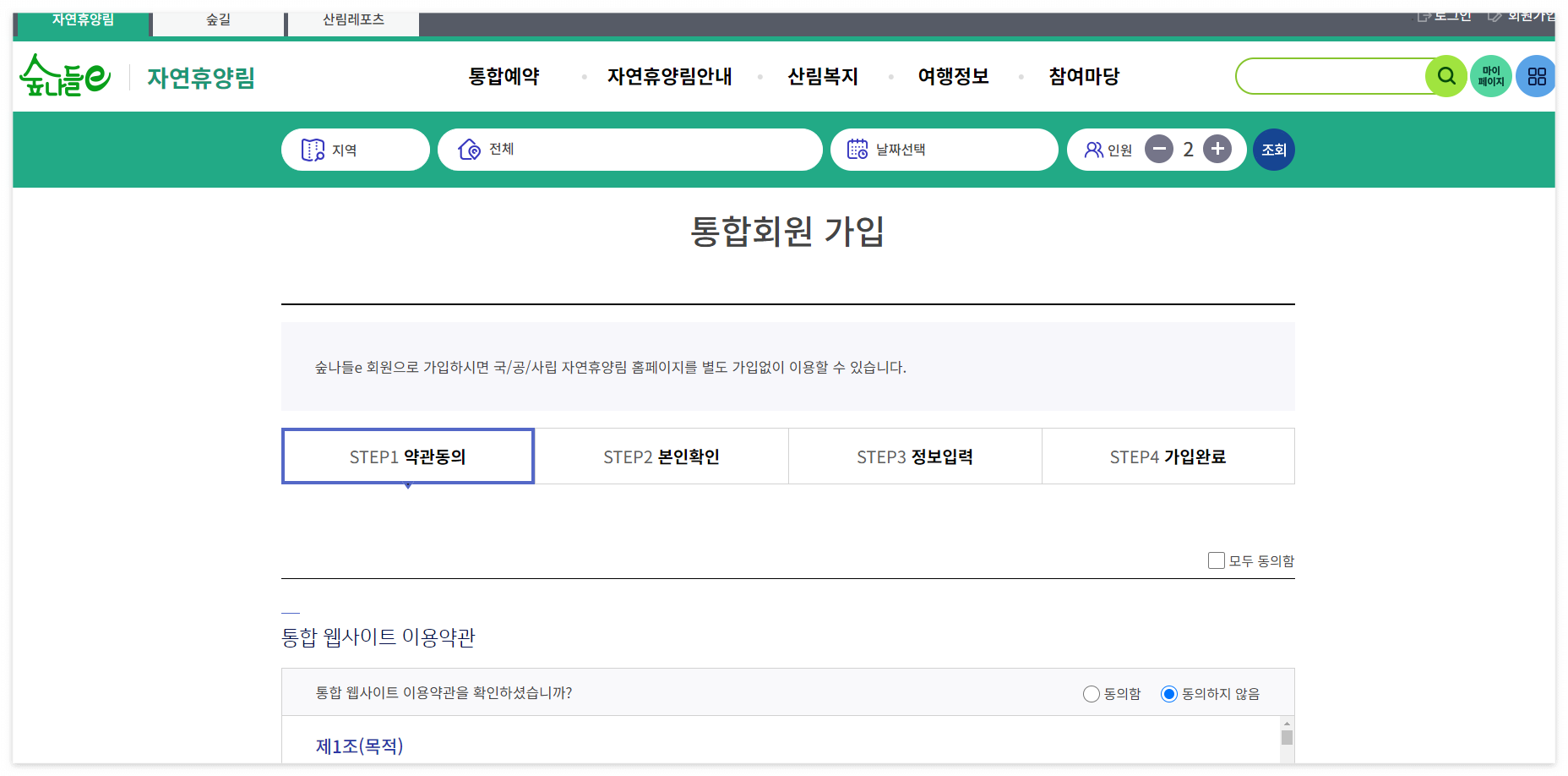Screen dimensions: 1568x776
Task: Open the 지역 region selector
Action: (355, 150)
